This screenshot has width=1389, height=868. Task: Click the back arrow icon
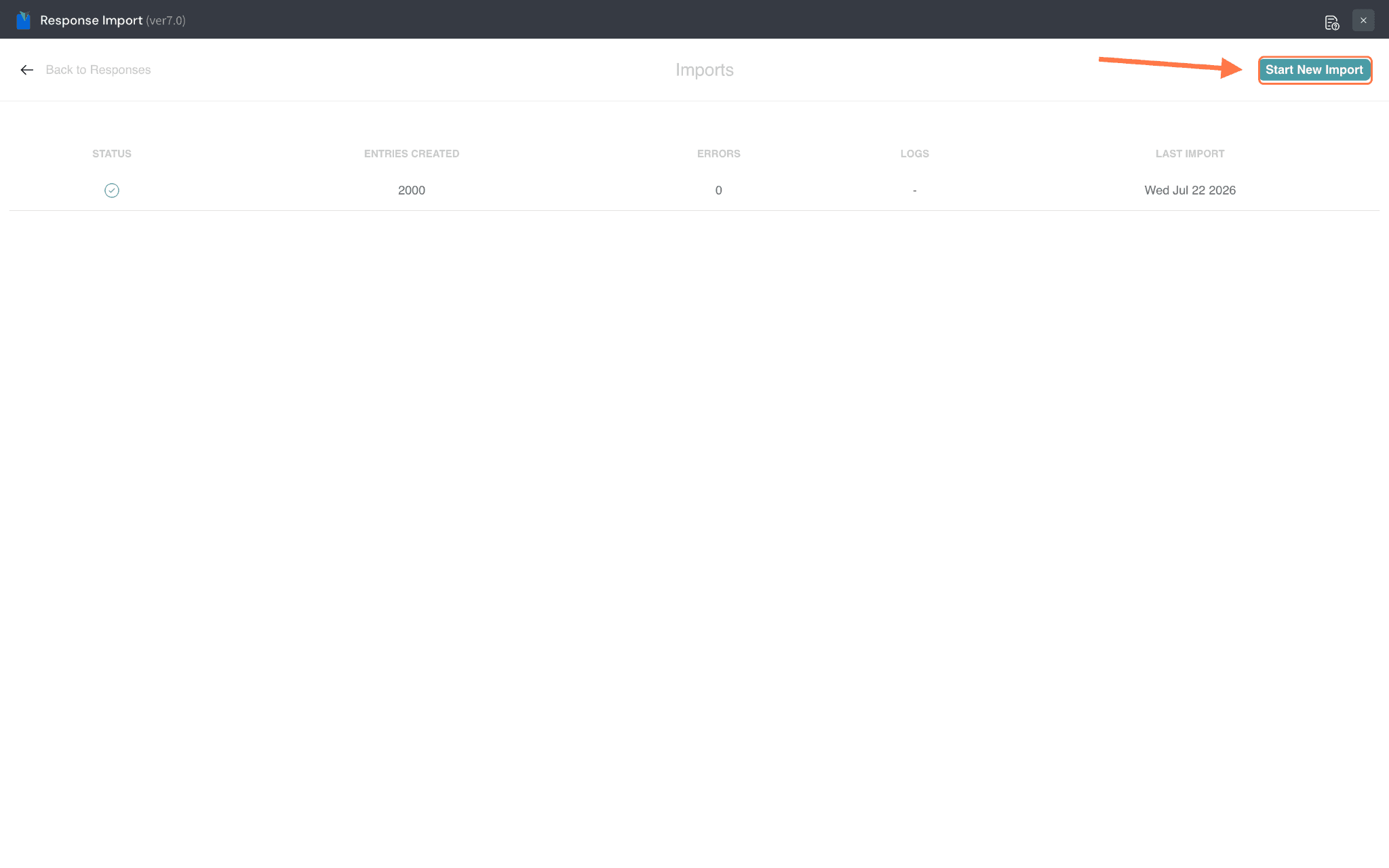(27, 70)
